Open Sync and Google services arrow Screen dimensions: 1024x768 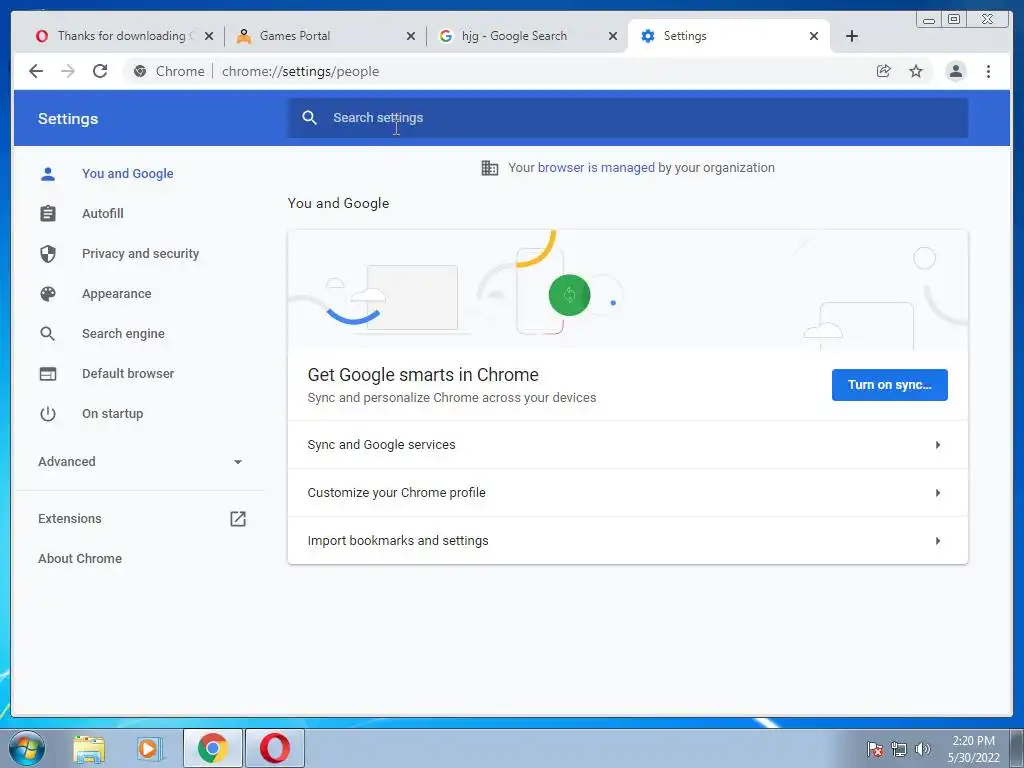[x=938, y=445]
